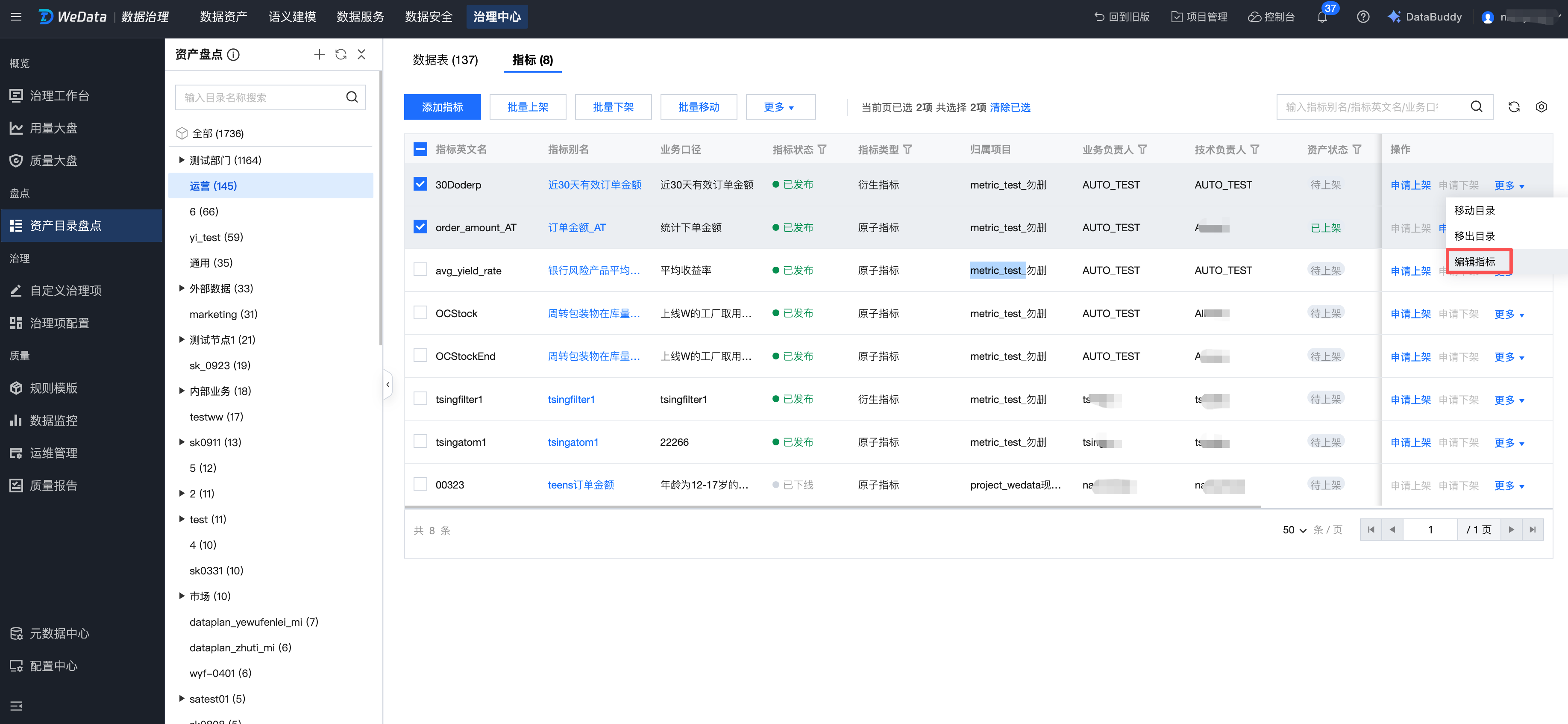Check the avg_yield_rate row checkbox
The width and height of the screenshot is (1568, 724).
[x=420, y=270]
